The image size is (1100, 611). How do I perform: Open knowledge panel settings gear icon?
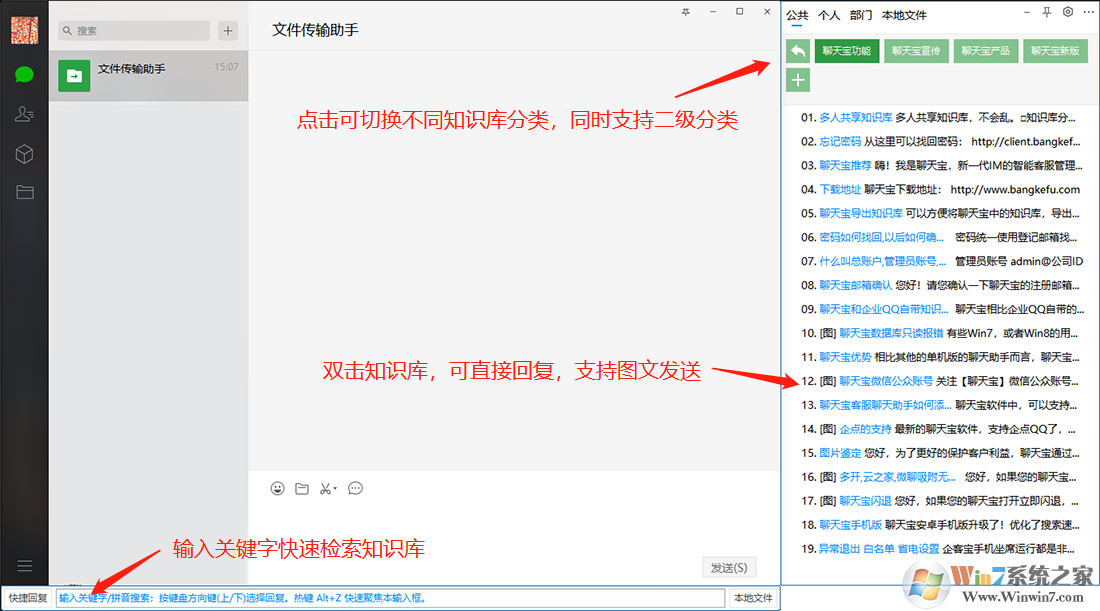[1068, 13]
